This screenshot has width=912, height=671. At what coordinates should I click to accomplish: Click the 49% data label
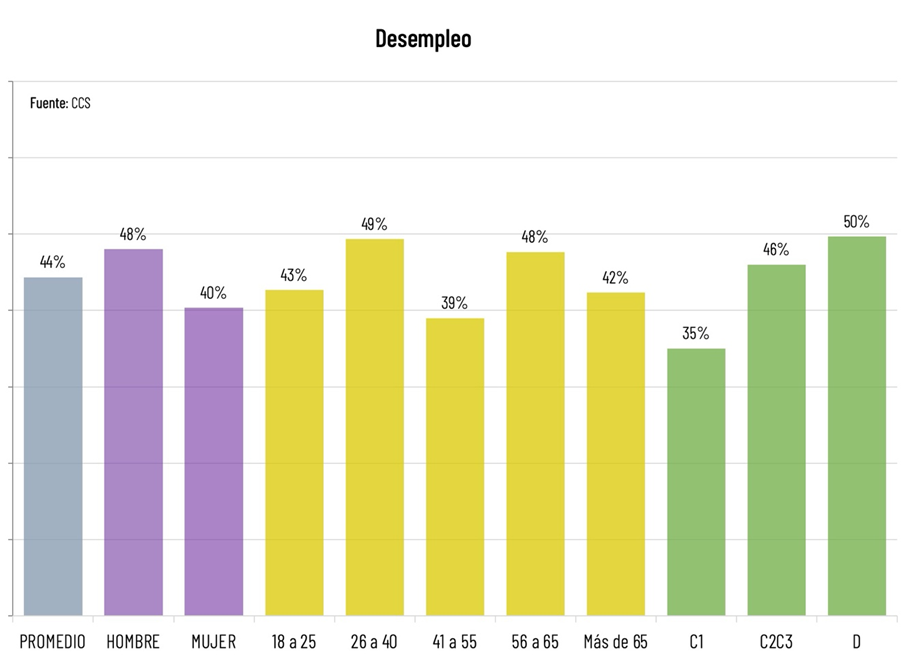pos(375,224)
